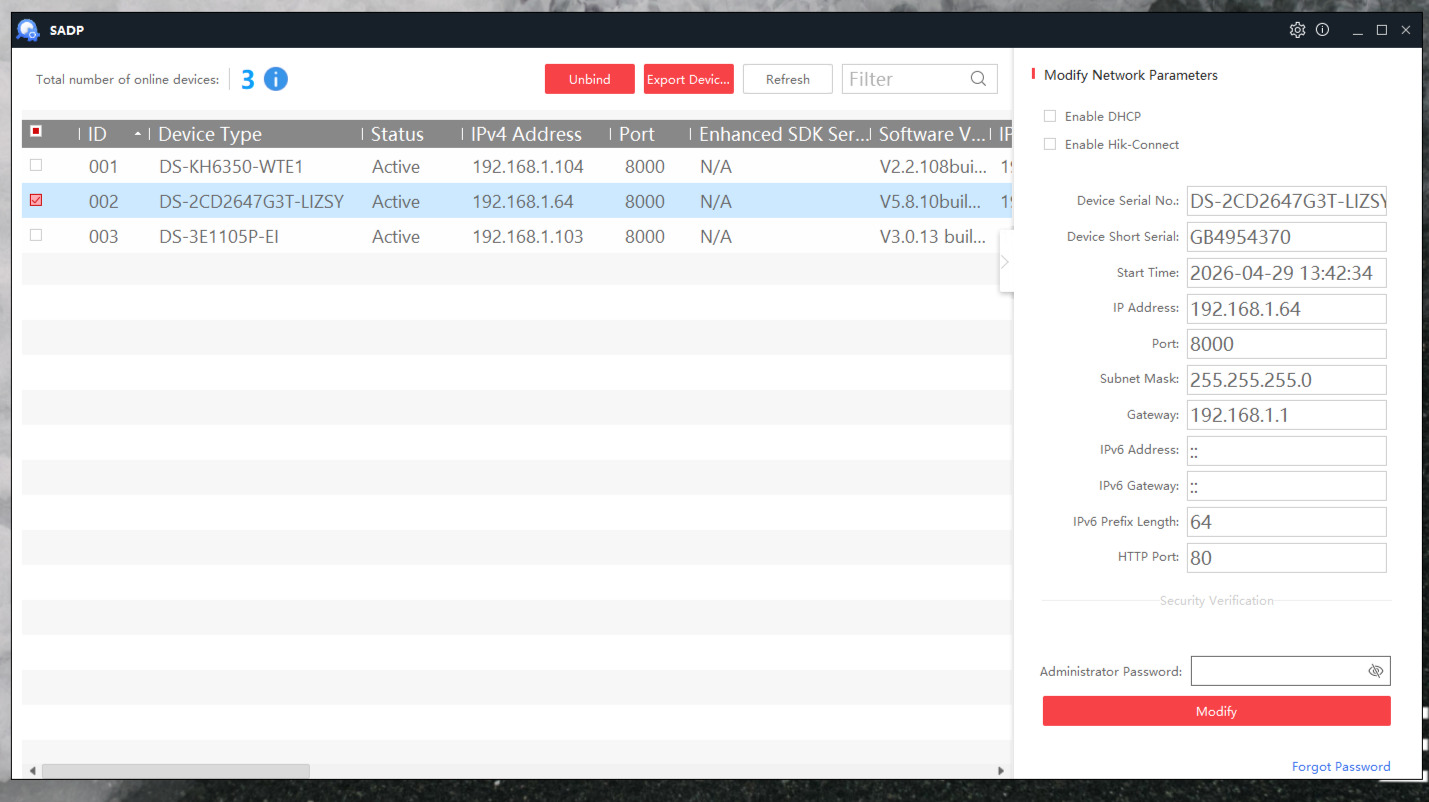Click software version V3.0.13 cell
This screenshot has width=1429, height=802.
coord(933,236)
